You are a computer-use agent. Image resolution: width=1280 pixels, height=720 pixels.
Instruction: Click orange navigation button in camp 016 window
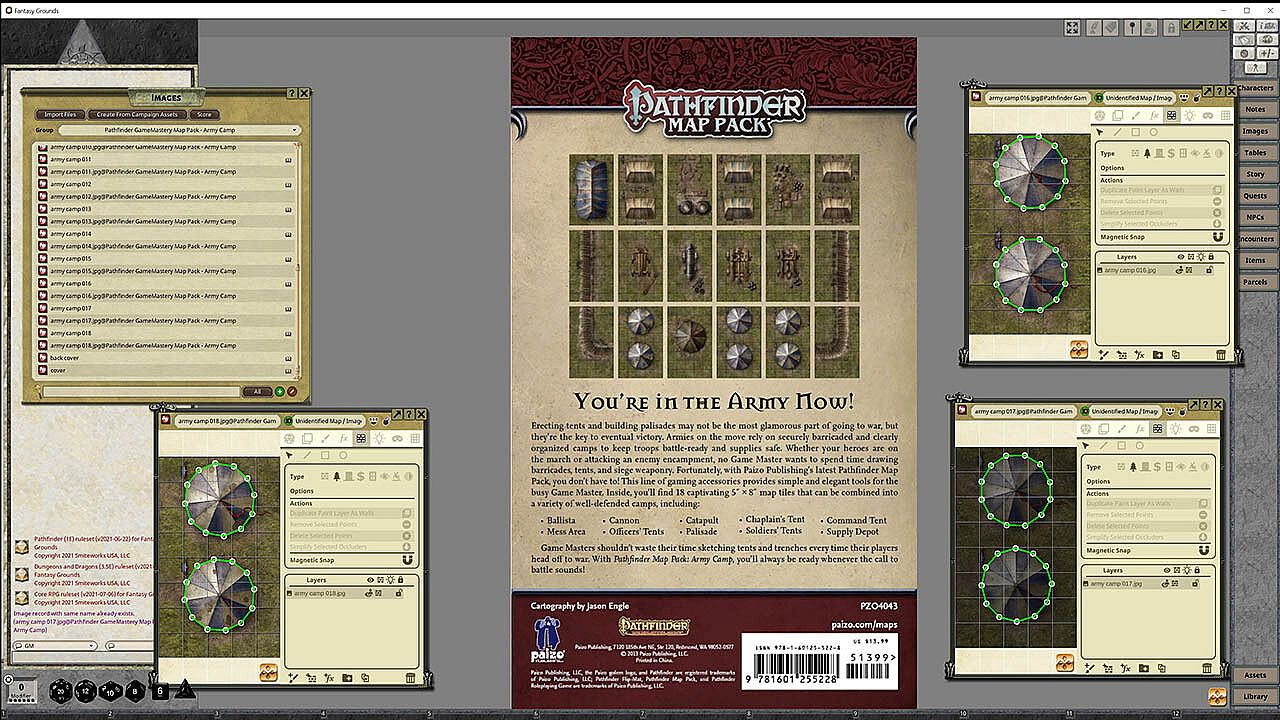tap(1079, 349)
